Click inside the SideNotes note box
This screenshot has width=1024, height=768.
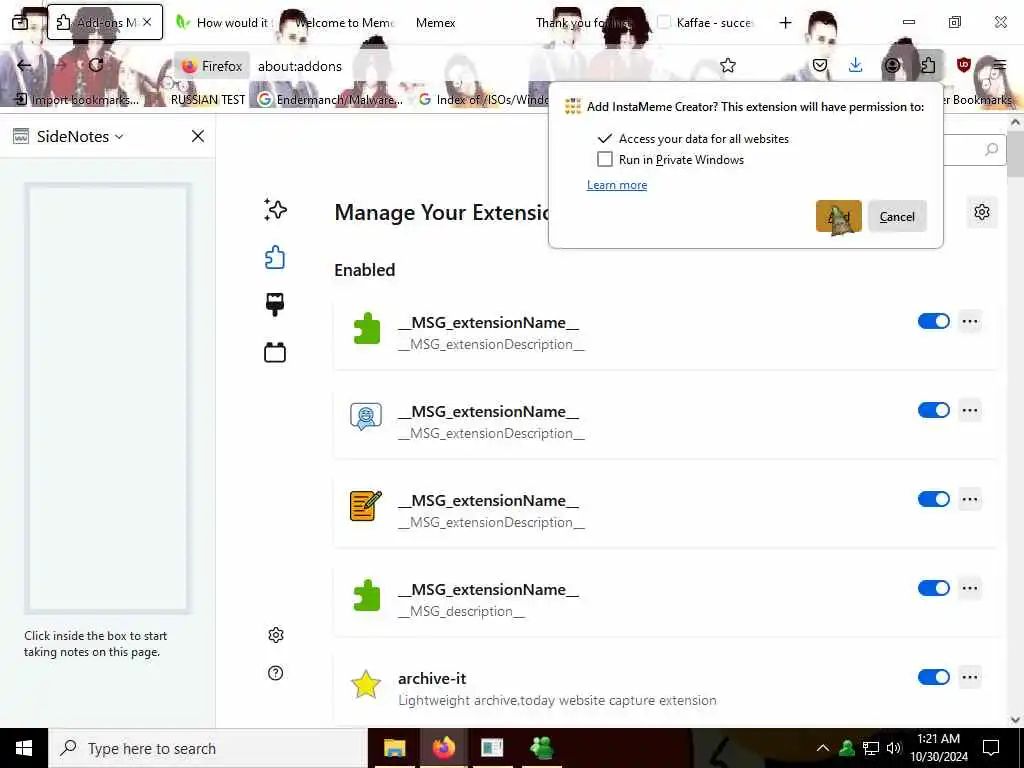click(x=108, y=398)
